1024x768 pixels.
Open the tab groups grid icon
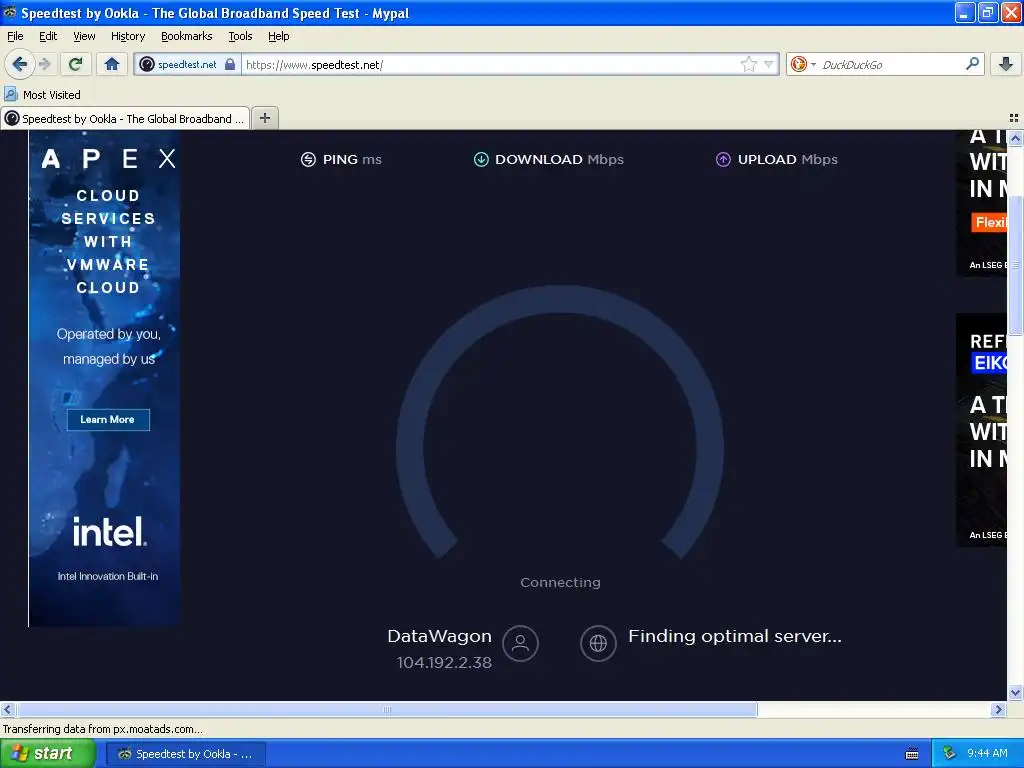[x=1014, y=118]
